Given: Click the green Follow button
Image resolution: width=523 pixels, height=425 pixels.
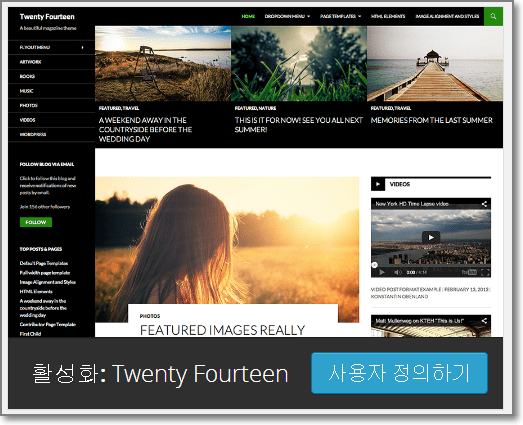Looking at the screenshot, I should 36,222.
